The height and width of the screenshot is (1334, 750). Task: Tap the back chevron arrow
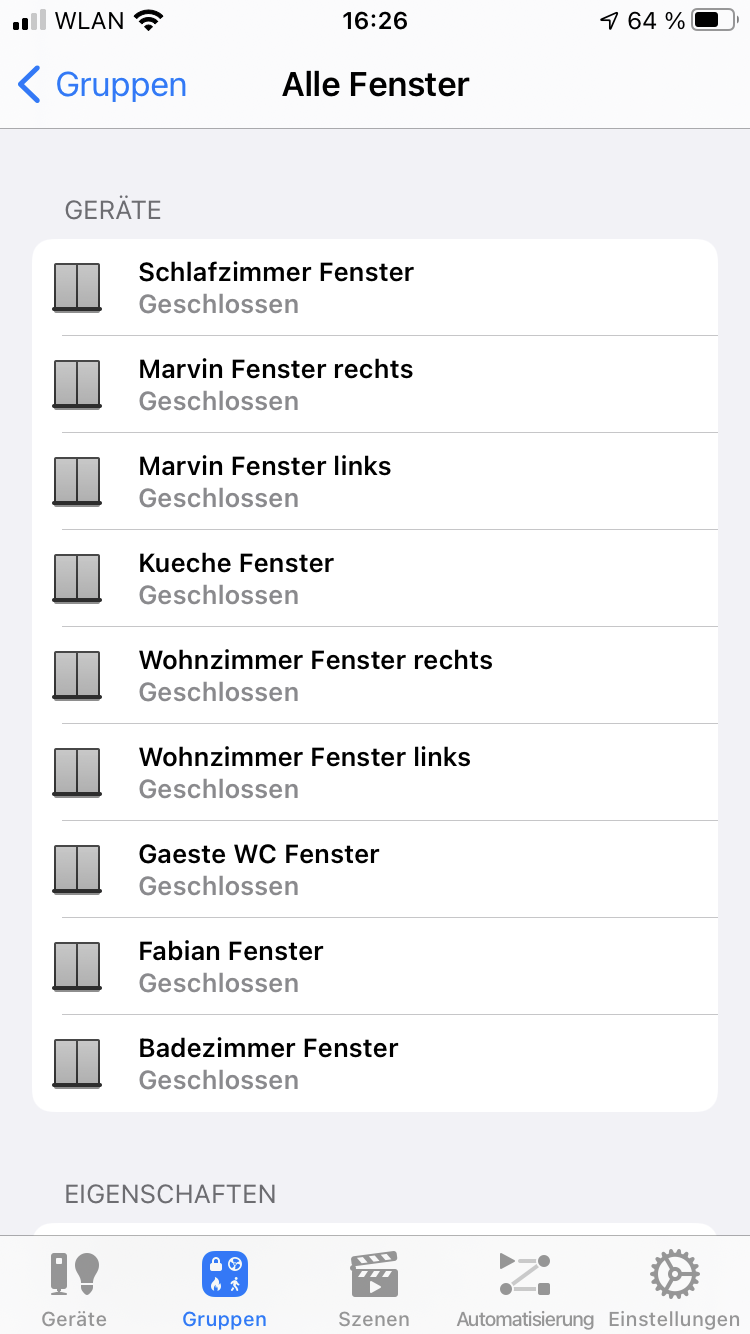click(x=30, y=85)
